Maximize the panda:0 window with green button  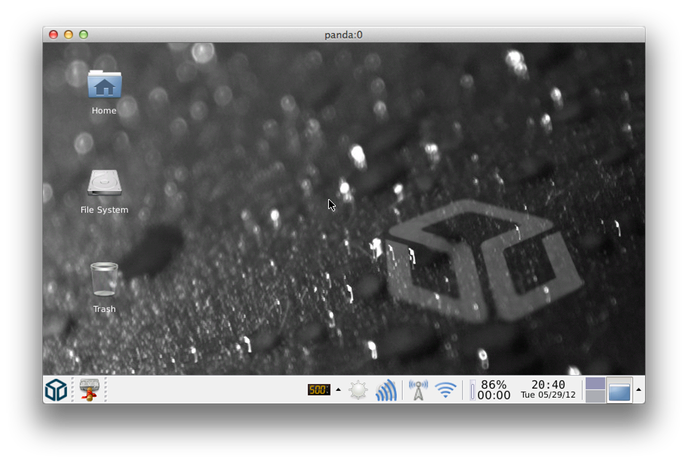pos(83,34)
